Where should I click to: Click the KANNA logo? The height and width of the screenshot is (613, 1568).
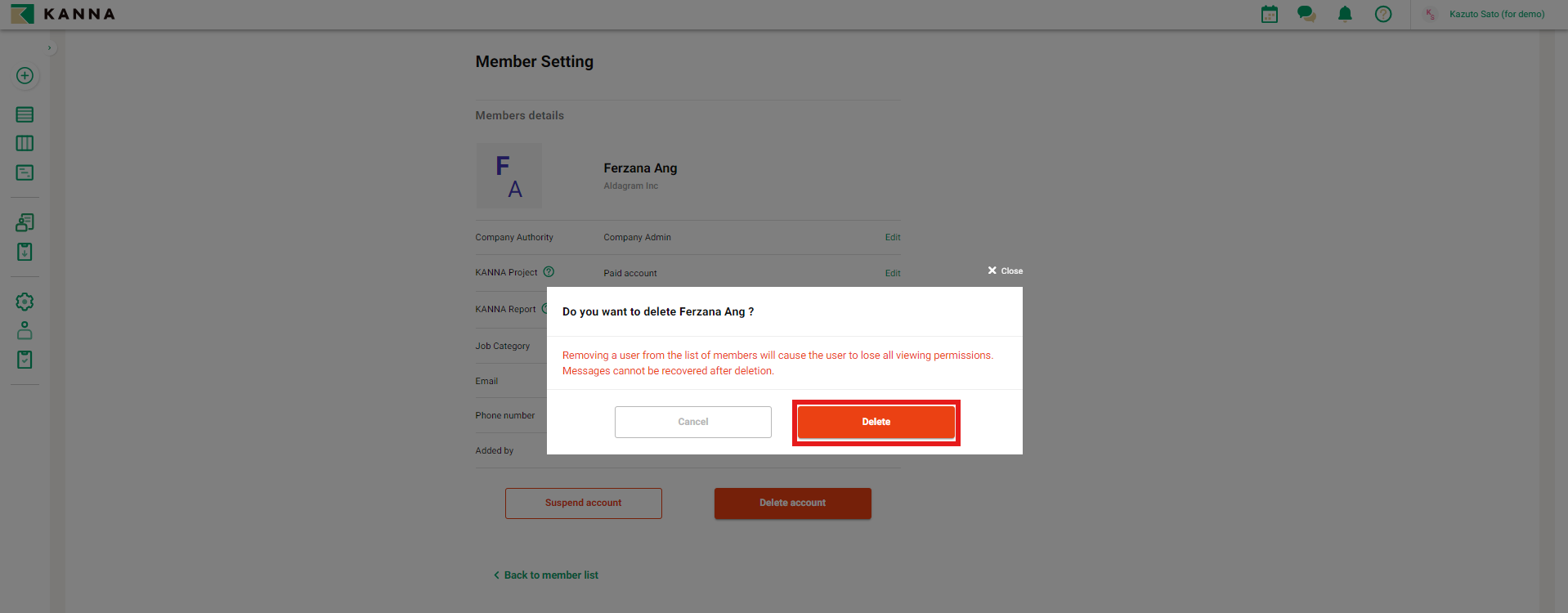pos(63,14)
